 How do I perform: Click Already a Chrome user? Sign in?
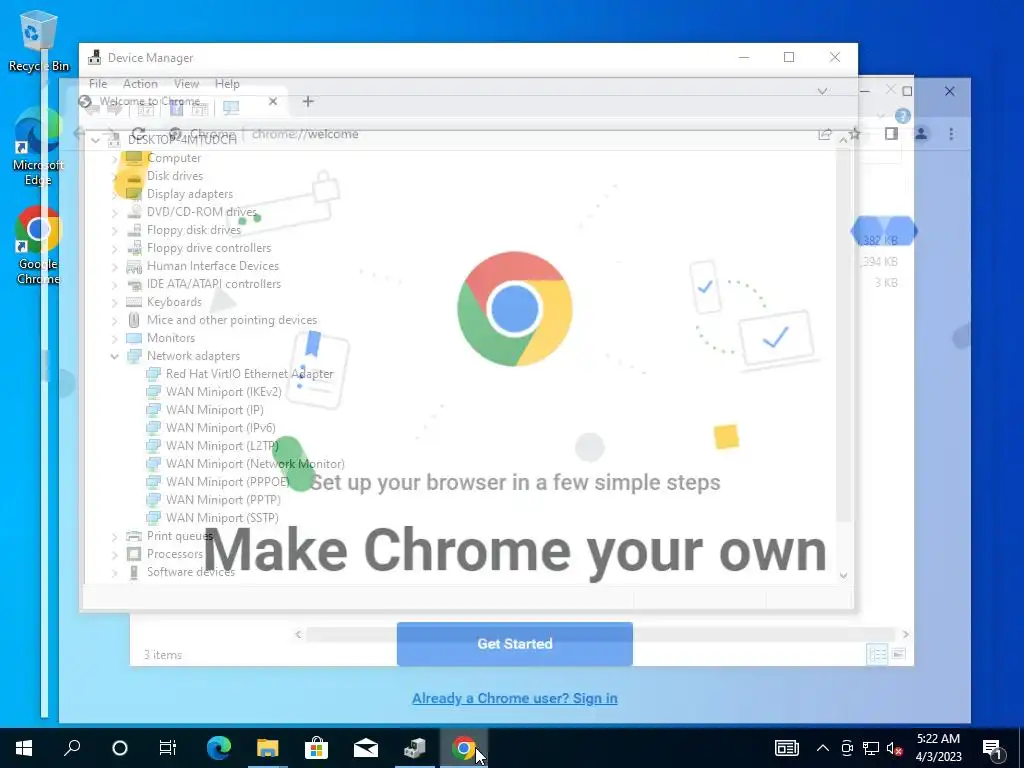515,698
